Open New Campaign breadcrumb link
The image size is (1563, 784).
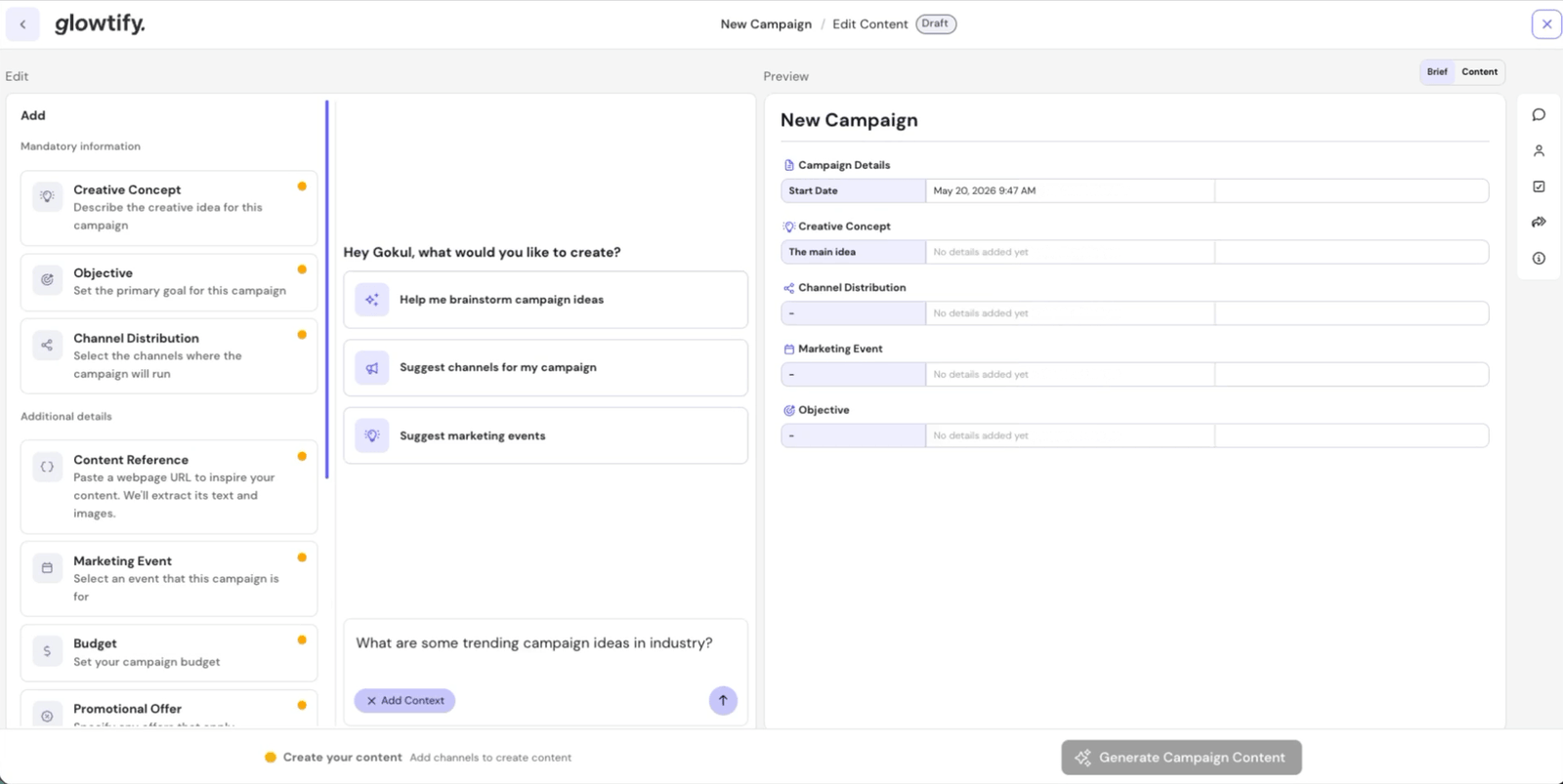pos(766,24)
